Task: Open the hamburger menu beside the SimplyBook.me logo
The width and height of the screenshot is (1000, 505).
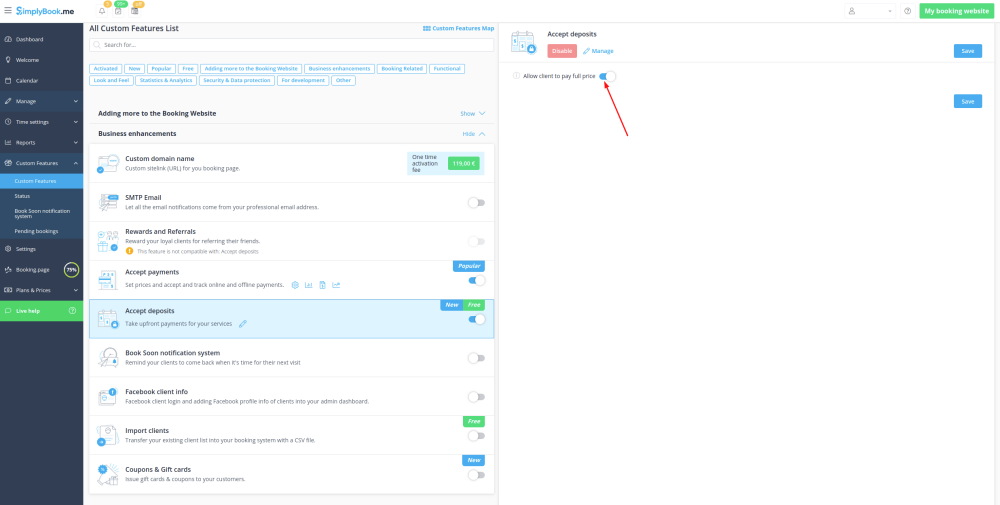Action: [8, 11]
